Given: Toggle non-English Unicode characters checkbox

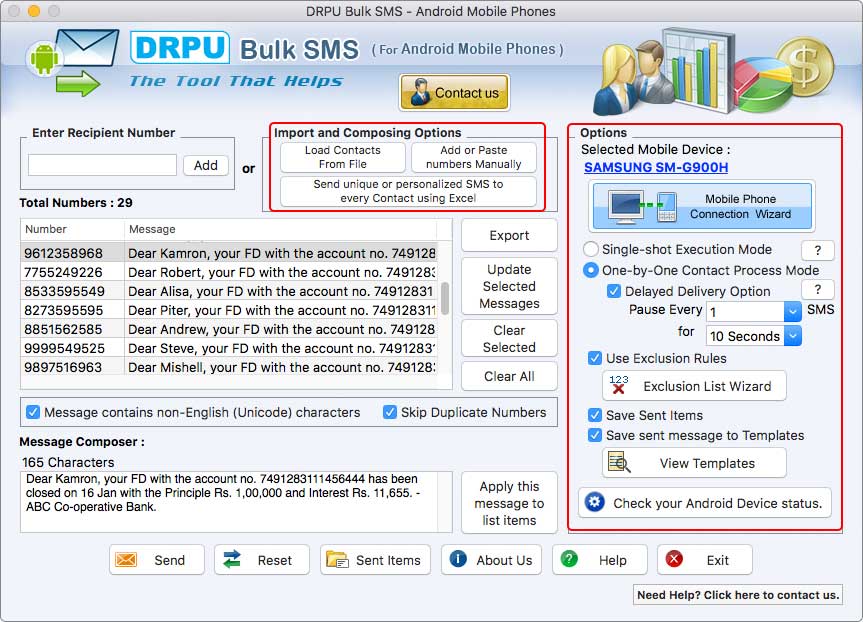Looking at the screenshot, I should [33, 412].
